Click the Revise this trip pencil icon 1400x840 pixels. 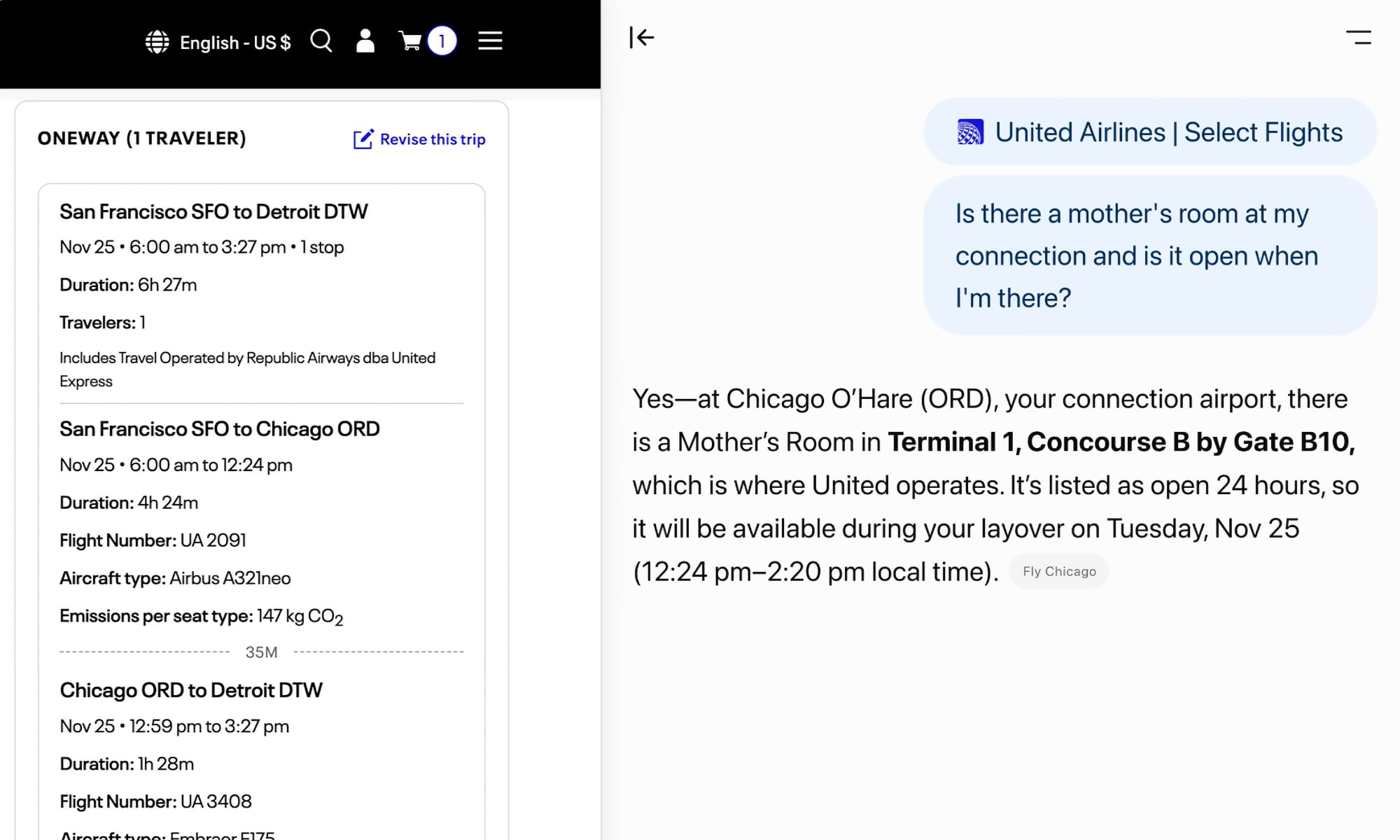click(363, 139)
